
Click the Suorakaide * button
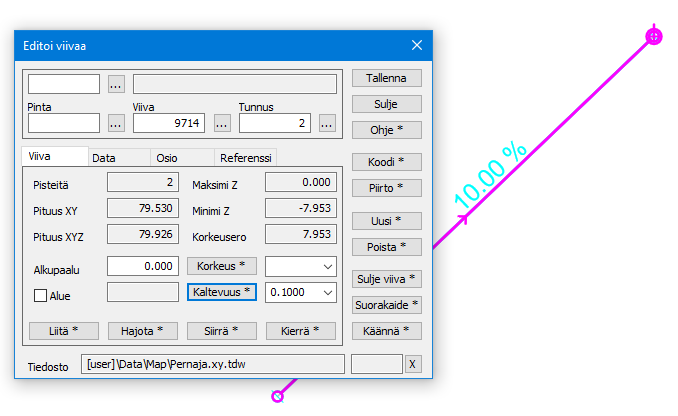[x=387, y=304]
